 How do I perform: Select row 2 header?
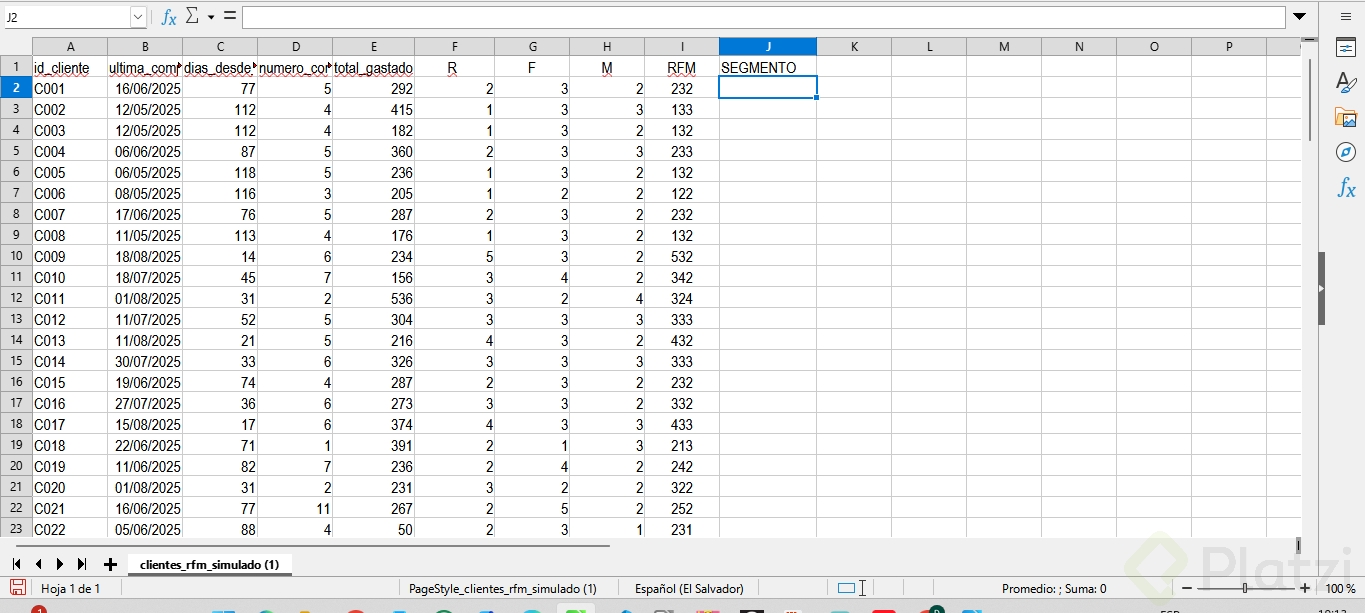point(16,88)
